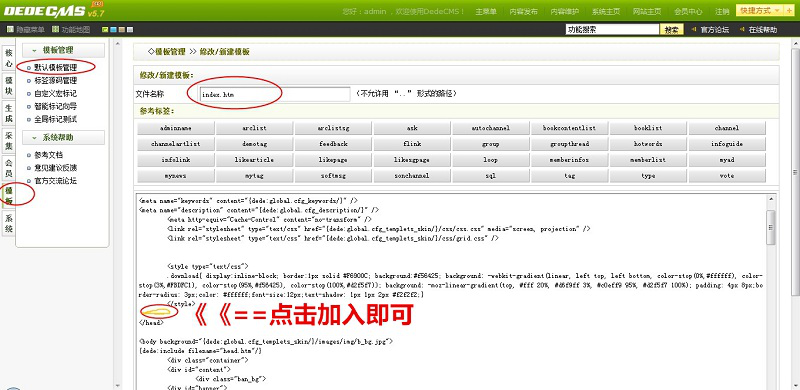Open 官方论坛 official forum link
Screen dimensions: 800x390
tap(714, 30)
